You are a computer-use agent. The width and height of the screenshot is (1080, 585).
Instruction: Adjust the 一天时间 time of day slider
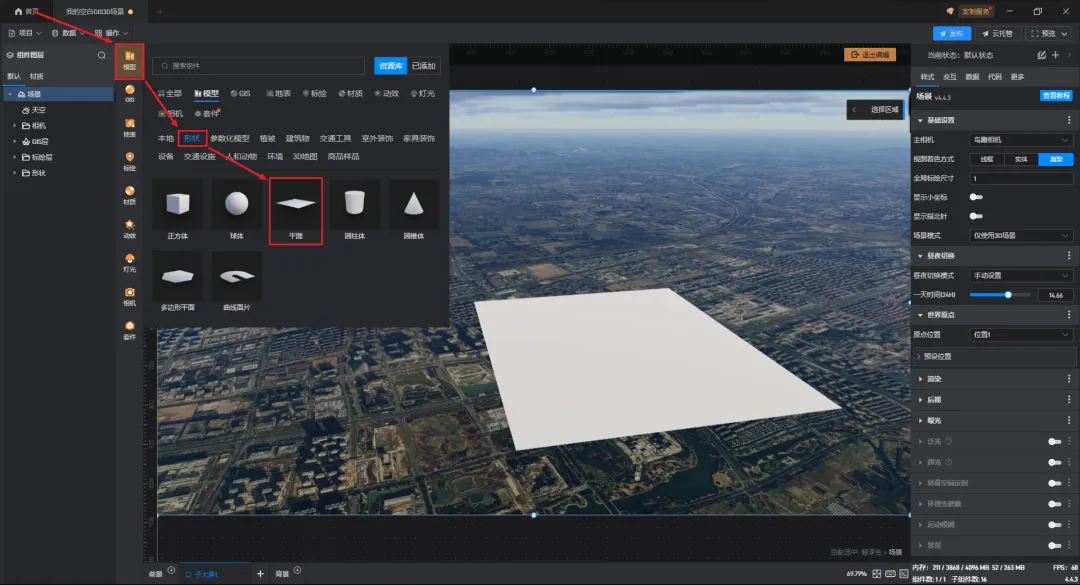click(1009, 295)
